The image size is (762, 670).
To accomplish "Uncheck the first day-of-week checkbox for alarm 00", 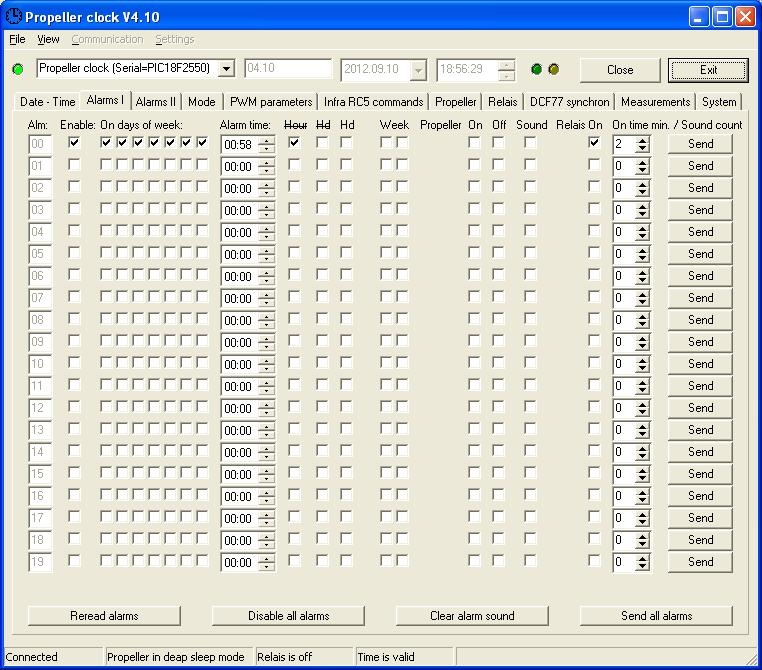I will tap(106, 142).
